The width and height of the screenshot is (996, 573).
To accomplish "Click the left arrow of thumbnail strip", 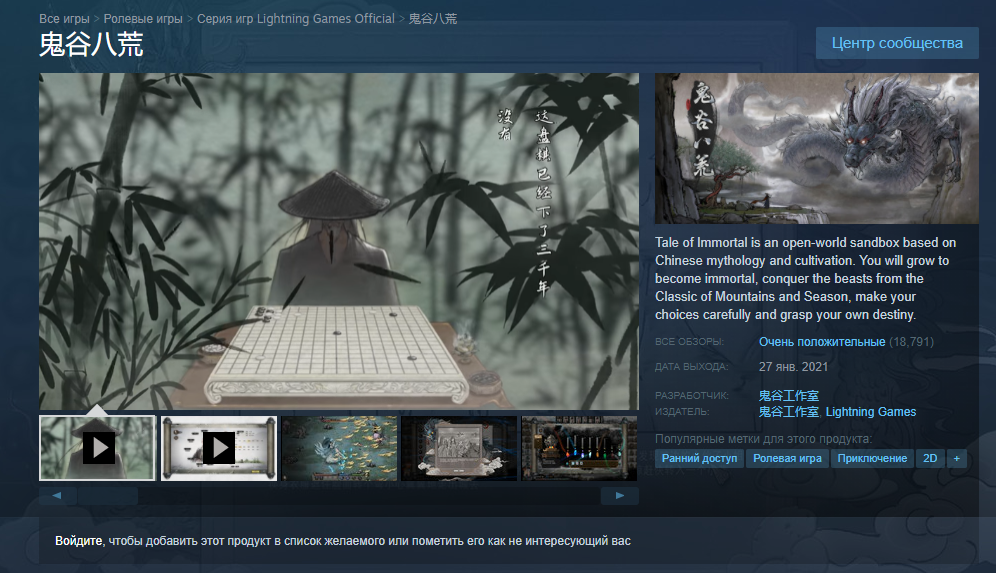I will (x=57, y=495).
